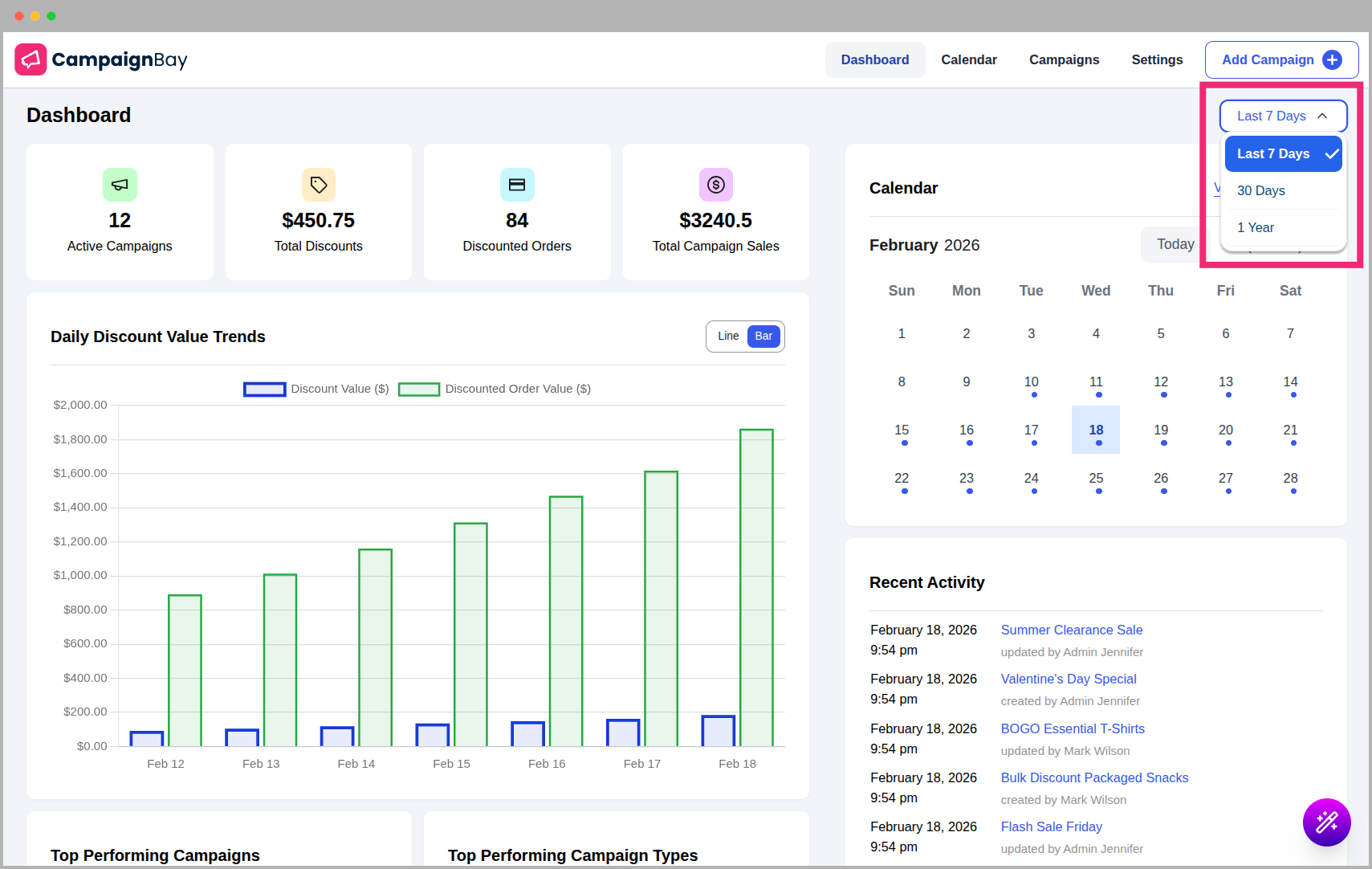Select 30 Days from the dropdown
This screenshot has height=869, width=1372.
tap(1260, 190)
